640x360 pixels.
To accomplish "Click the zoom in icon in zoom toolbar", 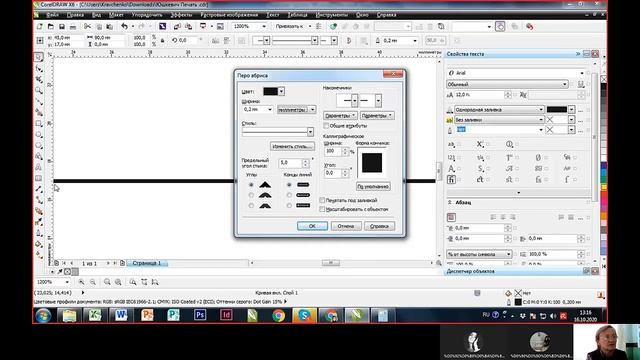I will tap(81, 282).
